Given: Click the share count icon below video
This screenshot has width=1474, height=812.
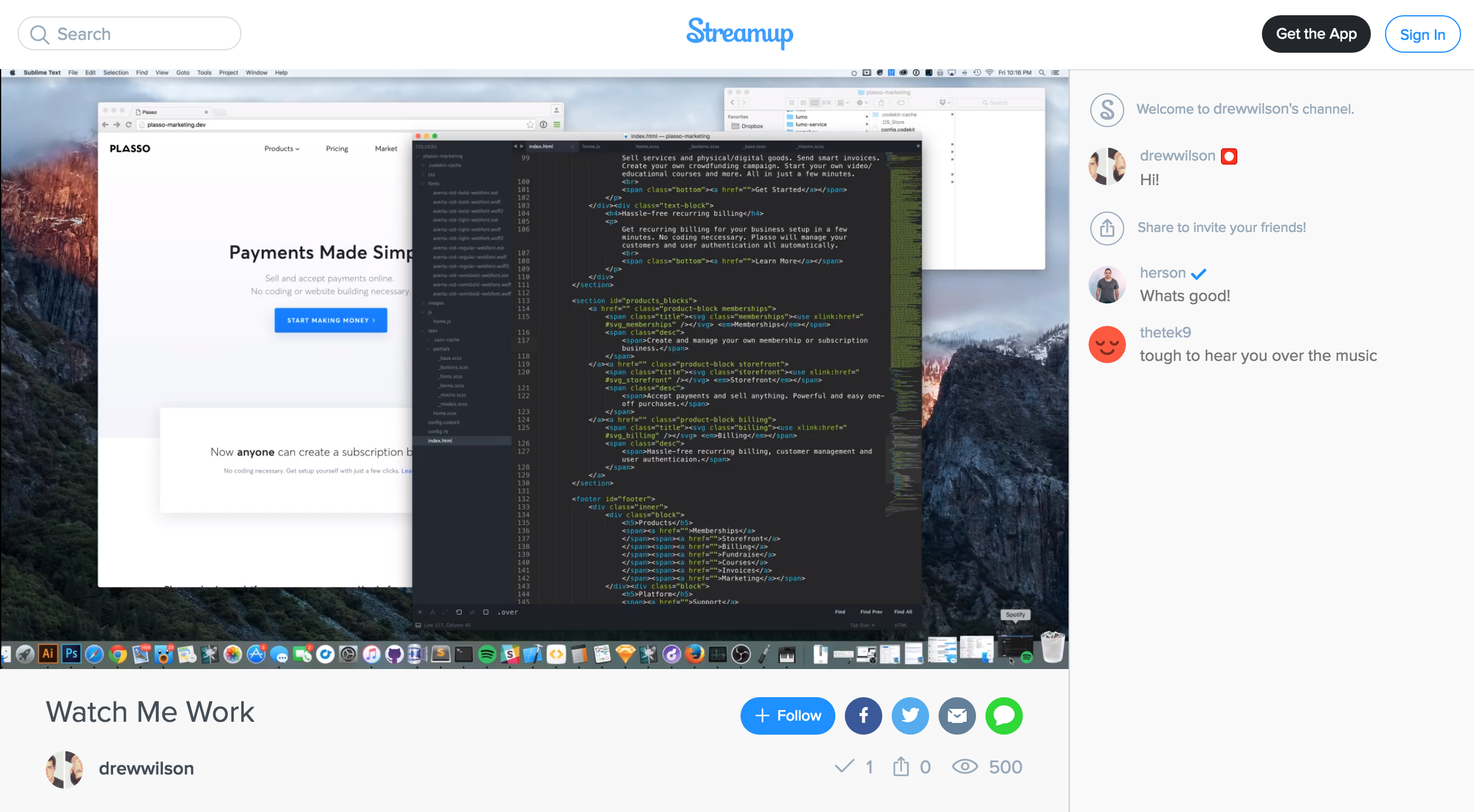Looking at the screenshot, I should [901, 766].
